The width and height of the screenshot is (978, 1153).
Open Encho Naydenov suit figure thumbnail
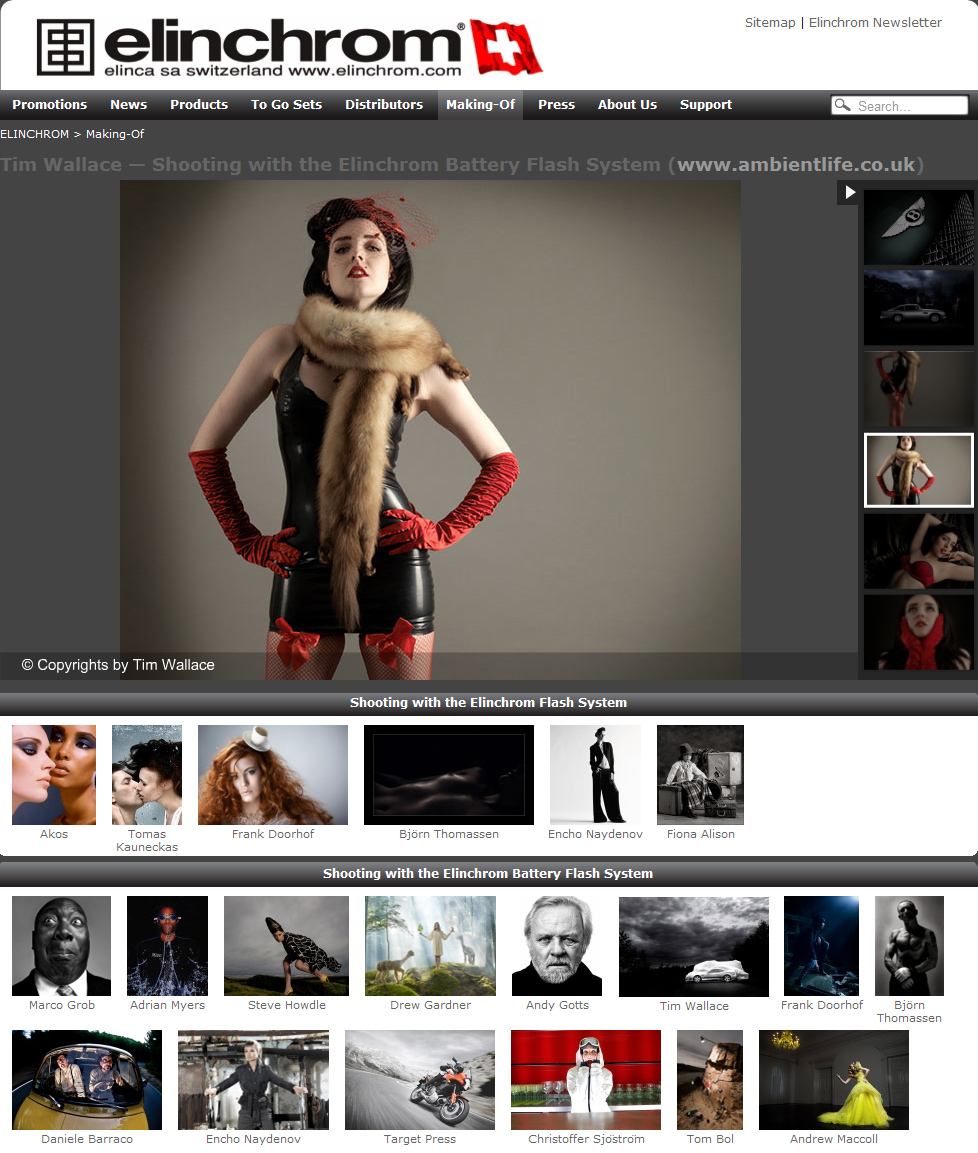pos(595,774)
